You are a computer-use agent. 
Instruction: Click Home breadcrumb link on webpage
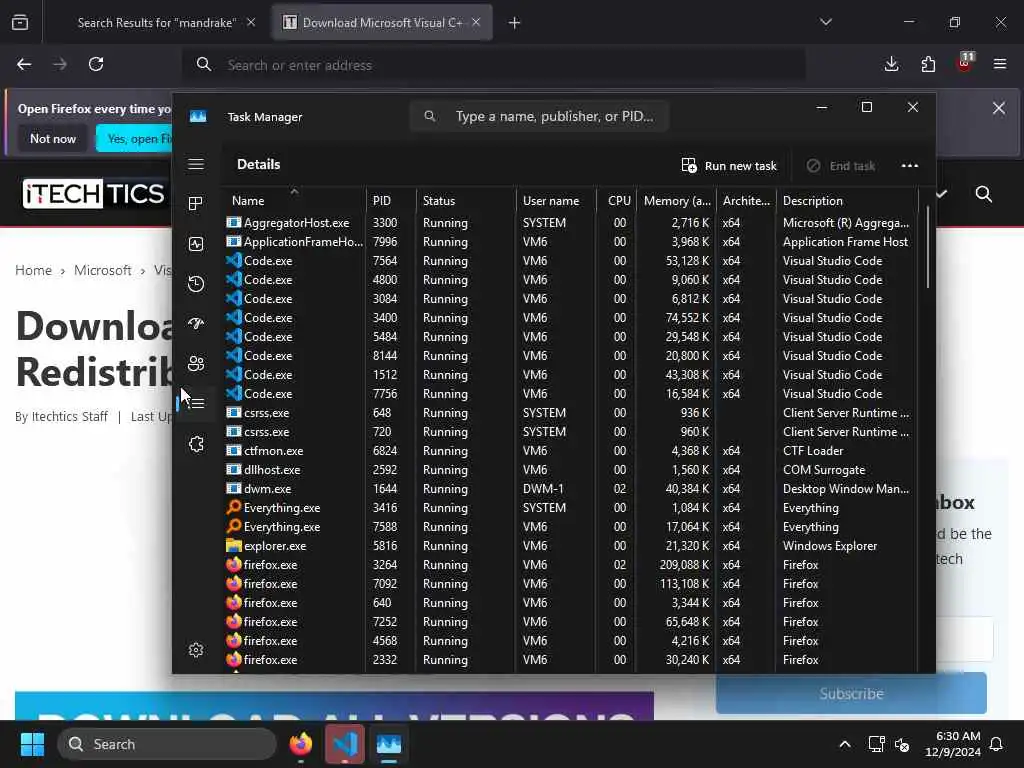click(x=33, y=270)
